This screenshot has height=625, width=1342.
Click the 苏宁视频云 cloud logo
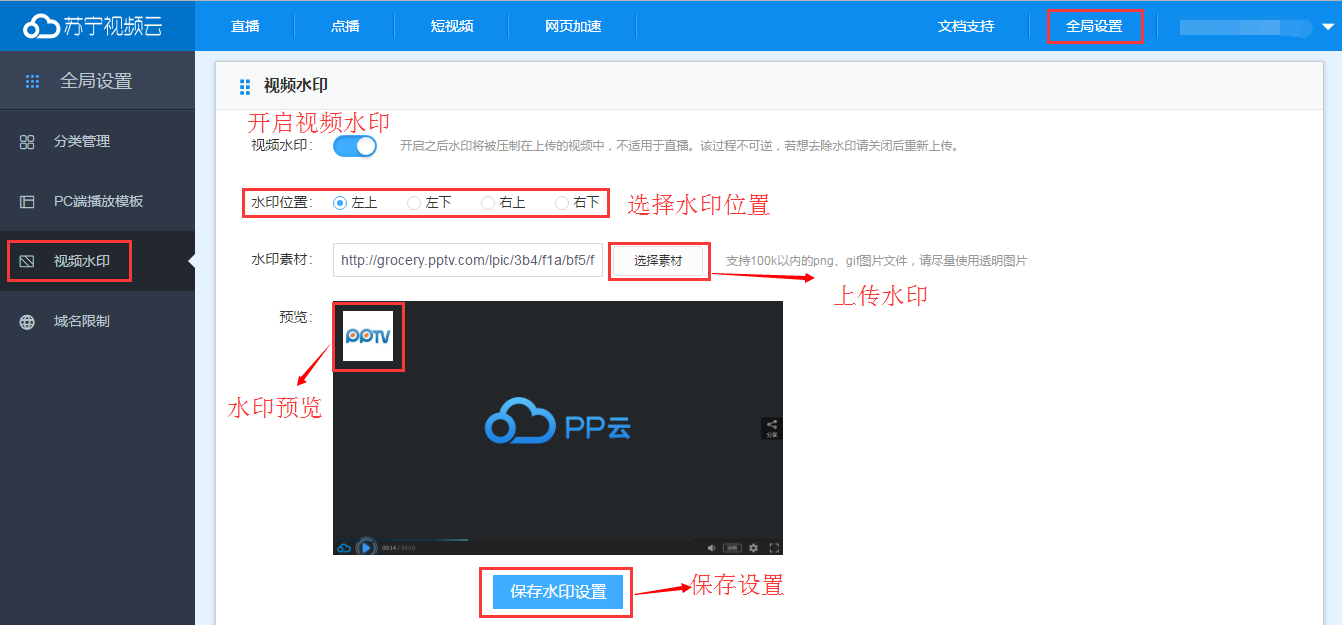[x=93, y=26]
